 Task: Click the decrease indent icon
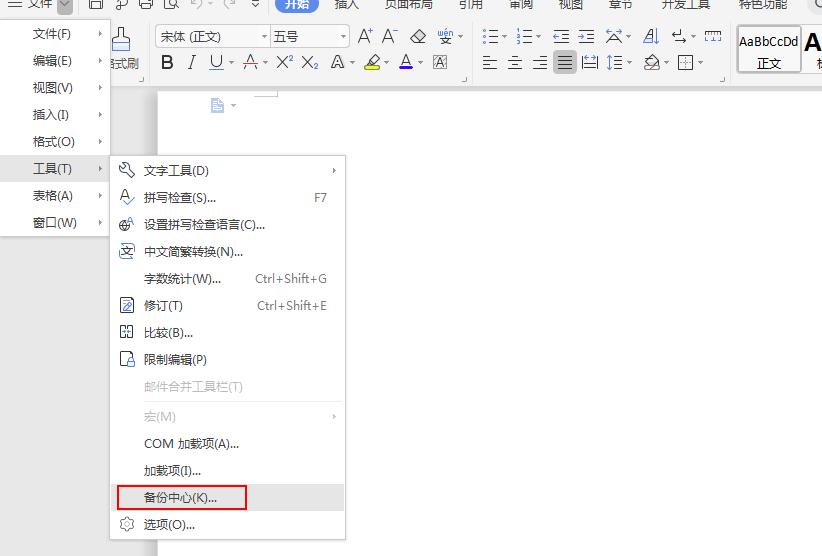561,36
